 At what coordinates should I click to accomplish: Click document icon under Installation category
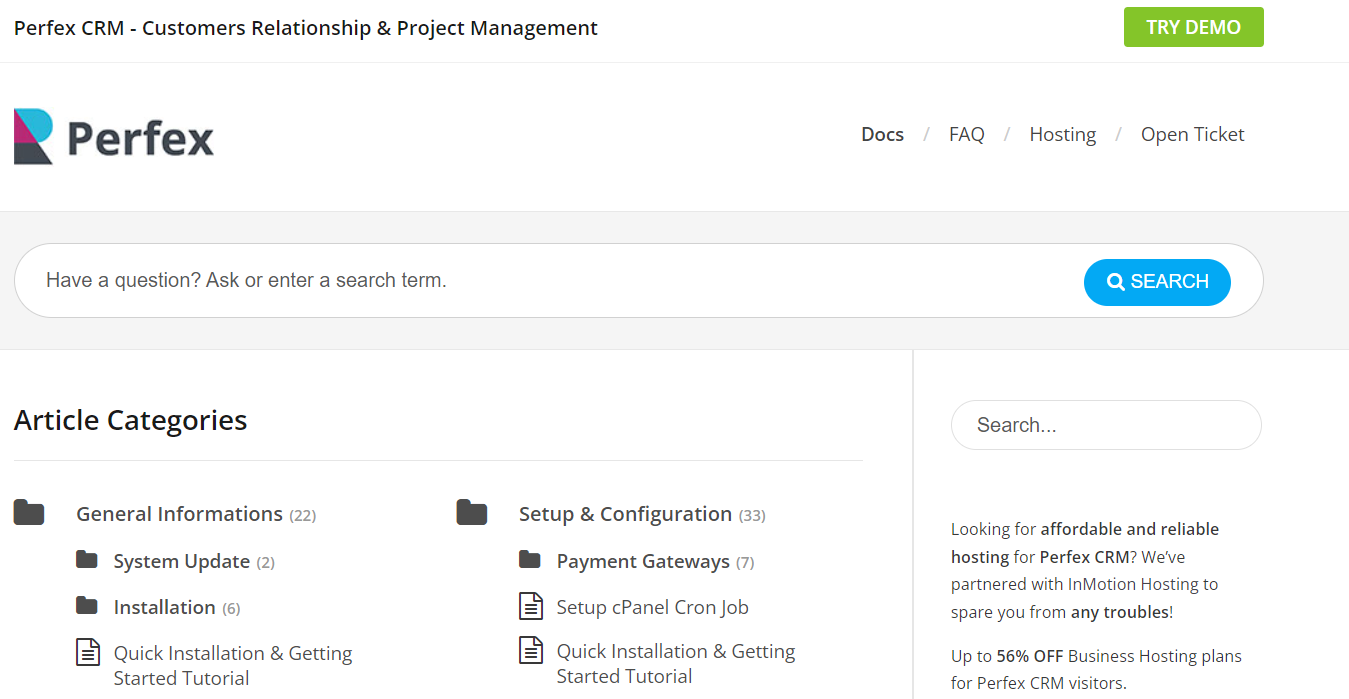coord(88,653)
